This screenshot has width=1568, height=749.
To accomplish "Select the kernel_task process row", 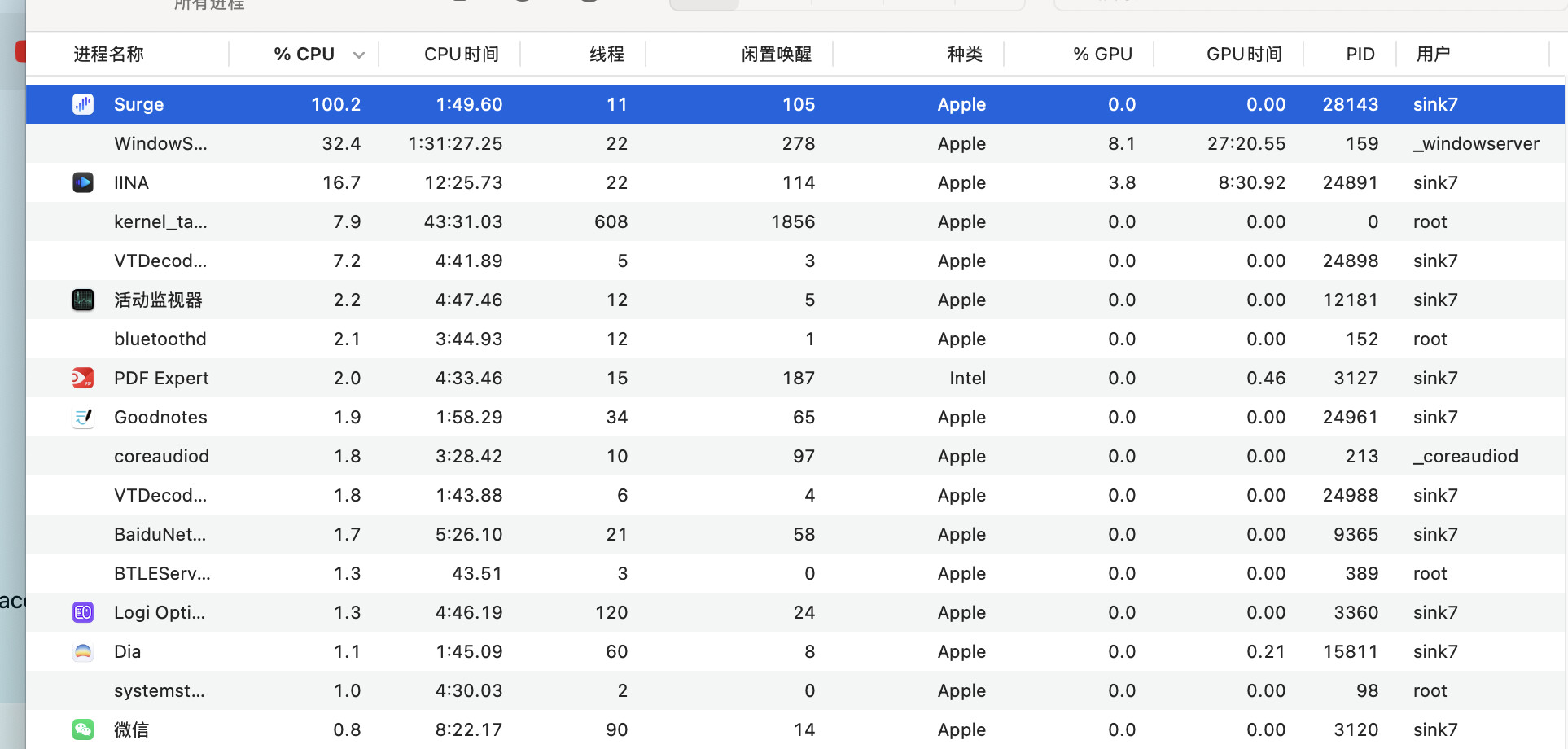I will pos(795,221).
